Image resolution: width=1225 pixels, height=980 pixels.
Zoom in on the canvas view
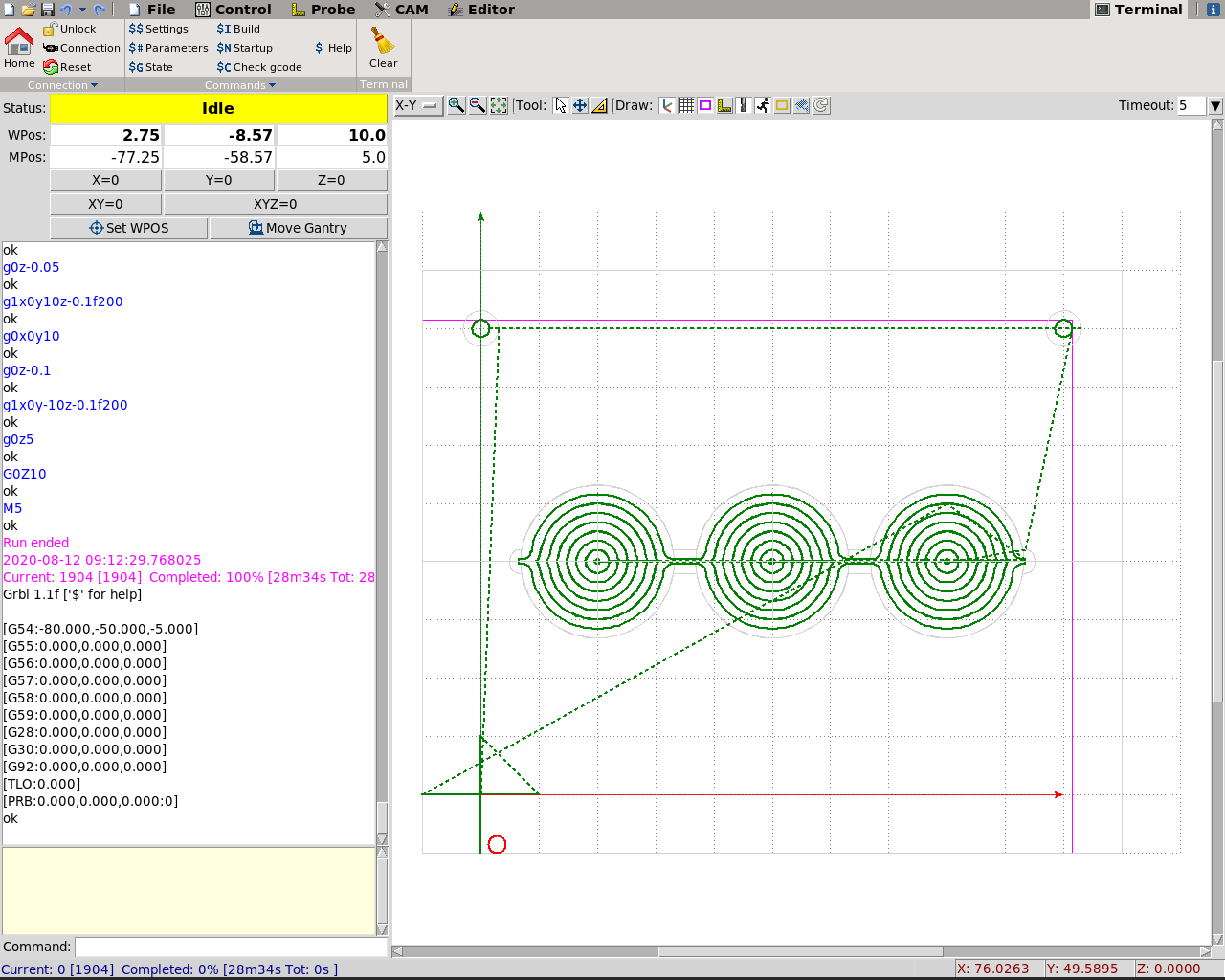(457, 105)
